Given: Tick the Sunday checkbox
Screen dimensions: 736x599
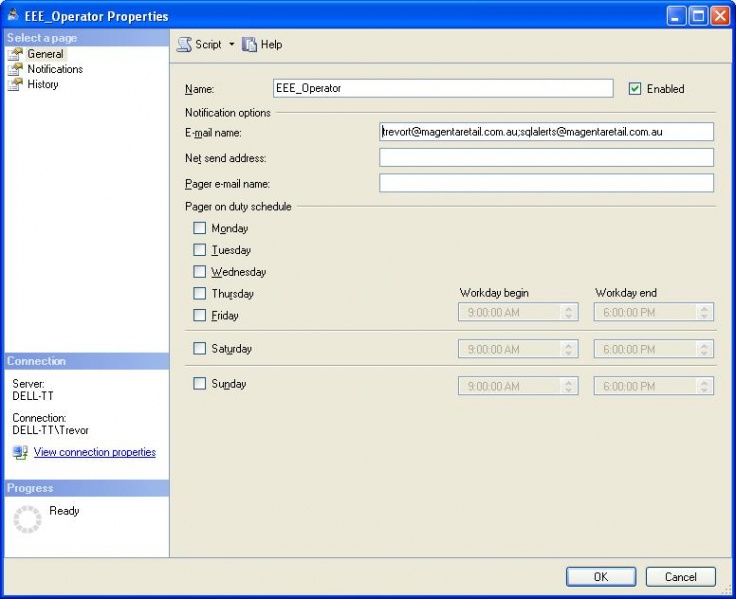Looking at the screenshot, I should pyautogui.click(x=199, y=384).
